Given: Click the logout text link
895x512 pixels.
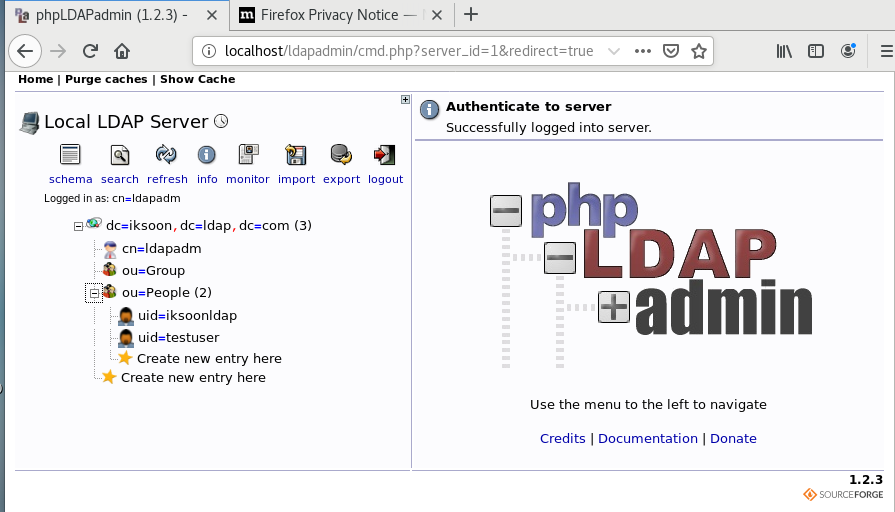Looking at the screenshot, I should pos(385,179).
